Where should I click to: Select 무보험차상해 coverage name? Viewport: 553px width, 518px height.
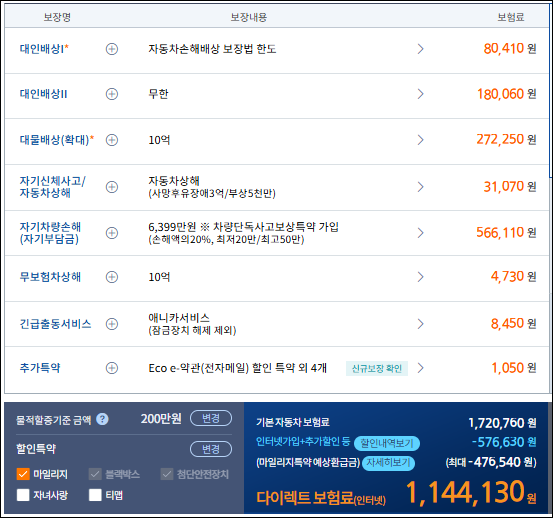[x=50, y=277]
